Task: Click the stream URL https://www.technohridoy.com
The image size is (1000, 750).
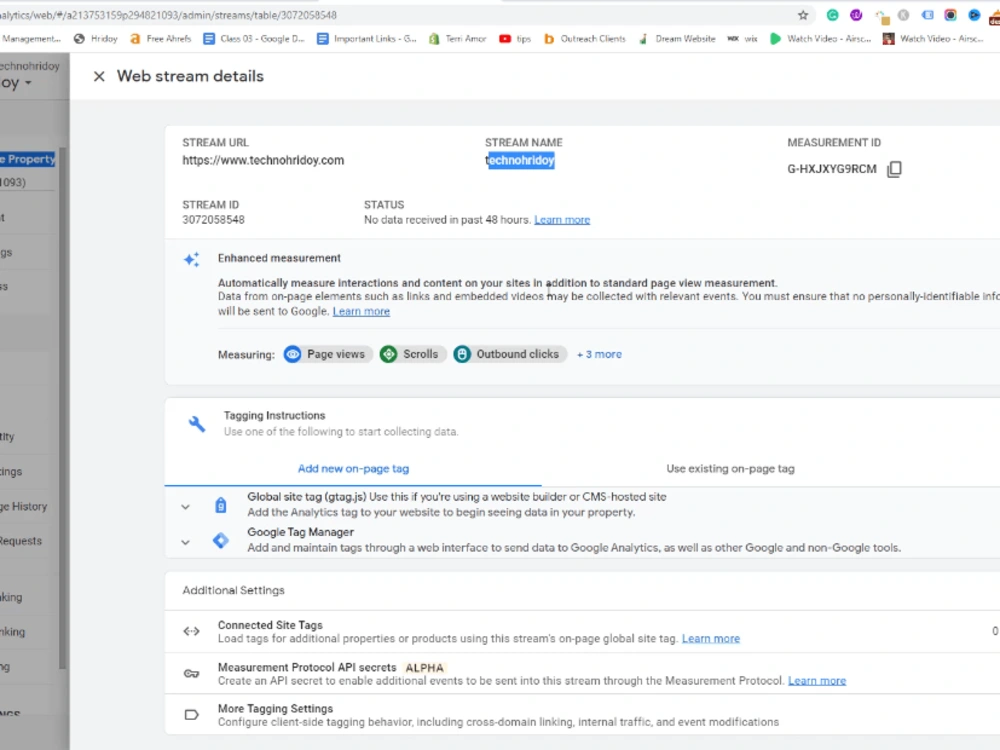Action: point(263,160)
